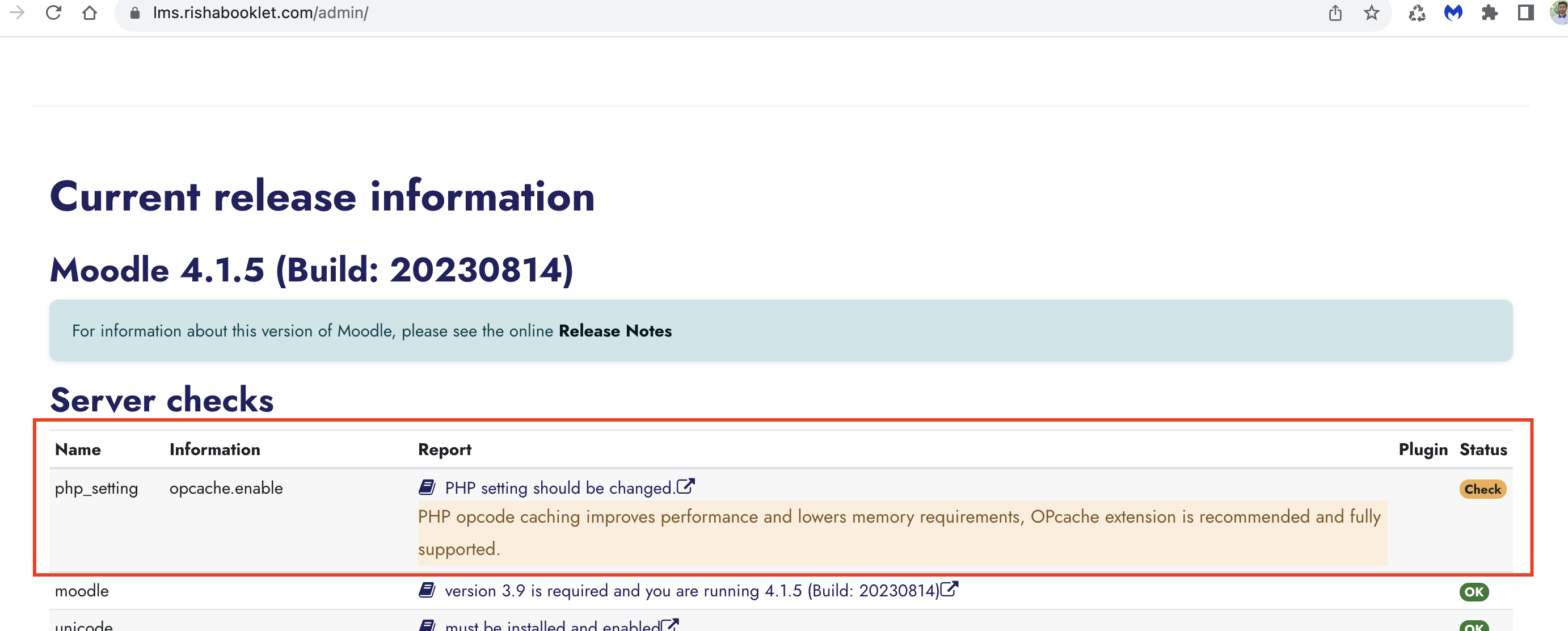Click the 'Current release information' heading
This screenshot has width=1568, height=631.
point(322,197)
